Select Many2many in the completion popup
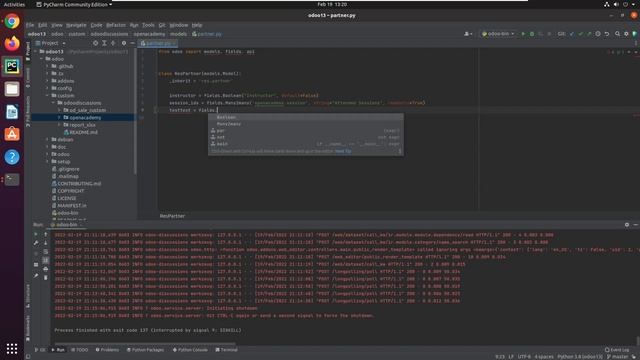The image size is (640, 360). pyautogui.click(x=306, y=124)
